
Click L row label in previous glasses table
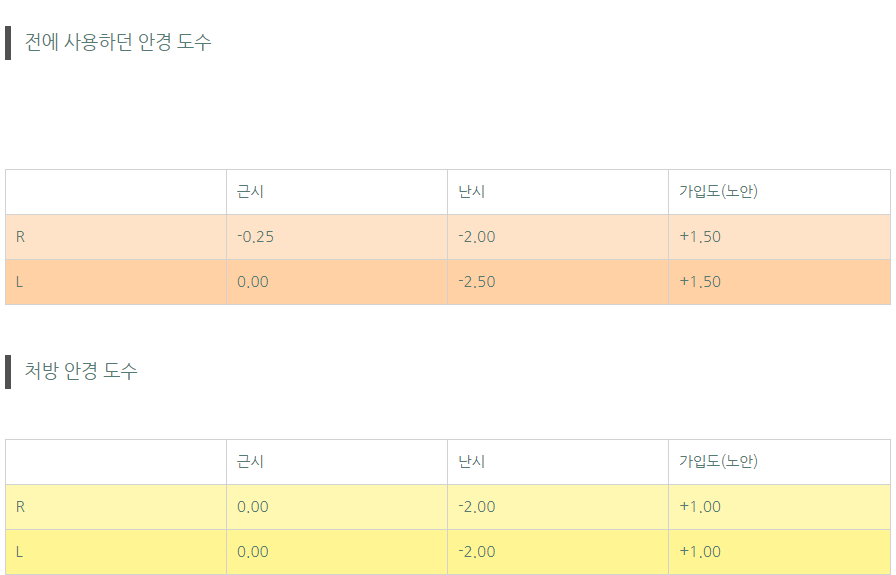coord(20,282)
